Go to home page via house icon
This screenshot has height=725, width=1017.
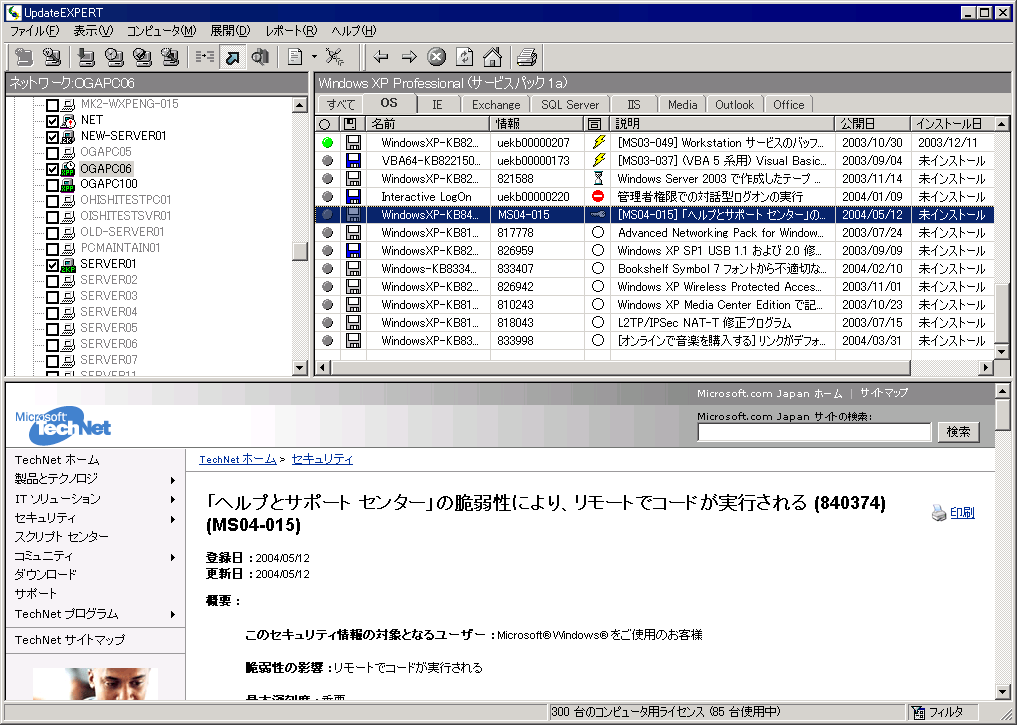click(x=492, y=57)
